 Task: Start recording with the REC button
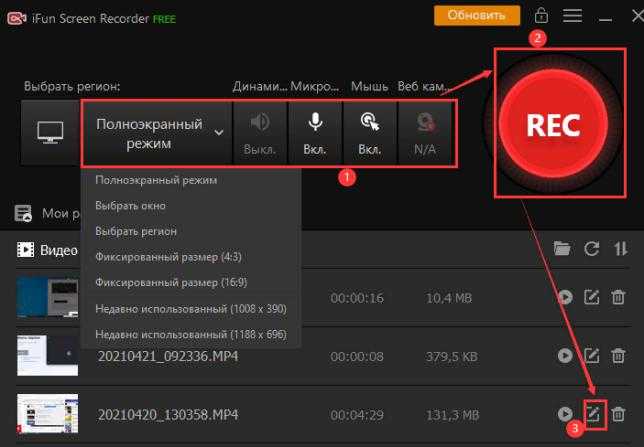553,124
